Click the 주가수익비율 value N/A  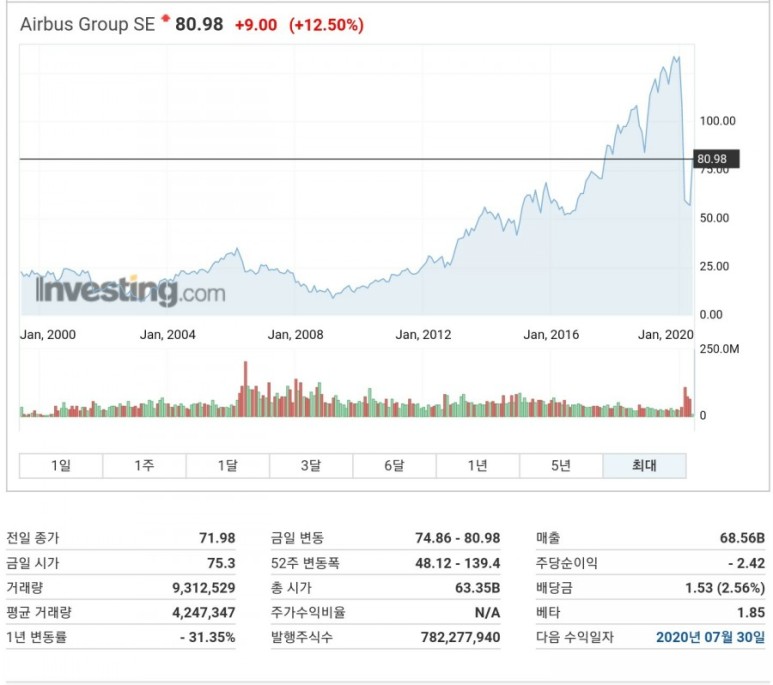click(x=487, y=613)
